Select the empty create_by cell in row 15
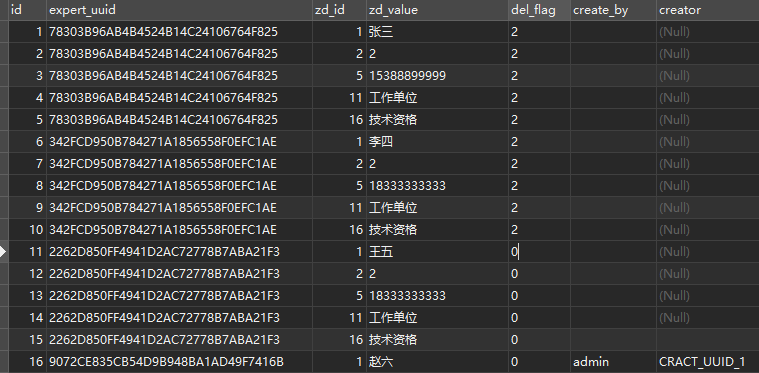The image size is (759, 373). pyautogui.click(x=613, y=339)
